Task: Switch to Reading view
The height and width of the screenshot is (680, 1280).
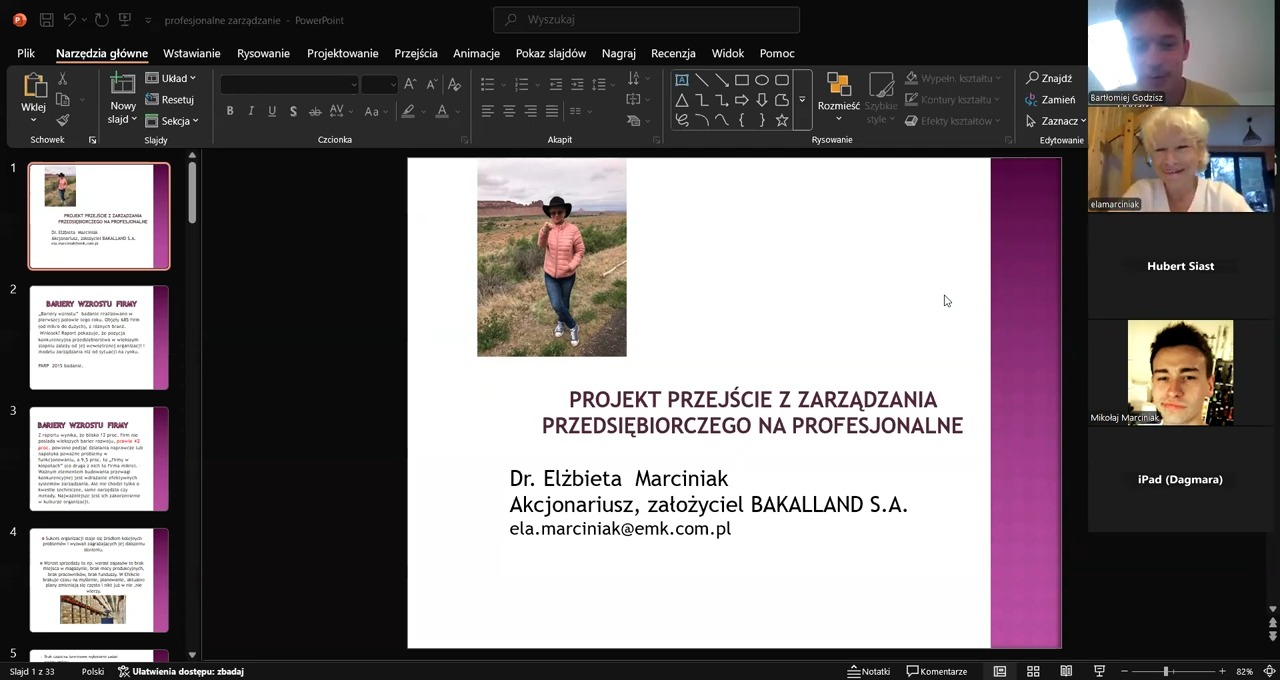Action: coord(1066,671)
